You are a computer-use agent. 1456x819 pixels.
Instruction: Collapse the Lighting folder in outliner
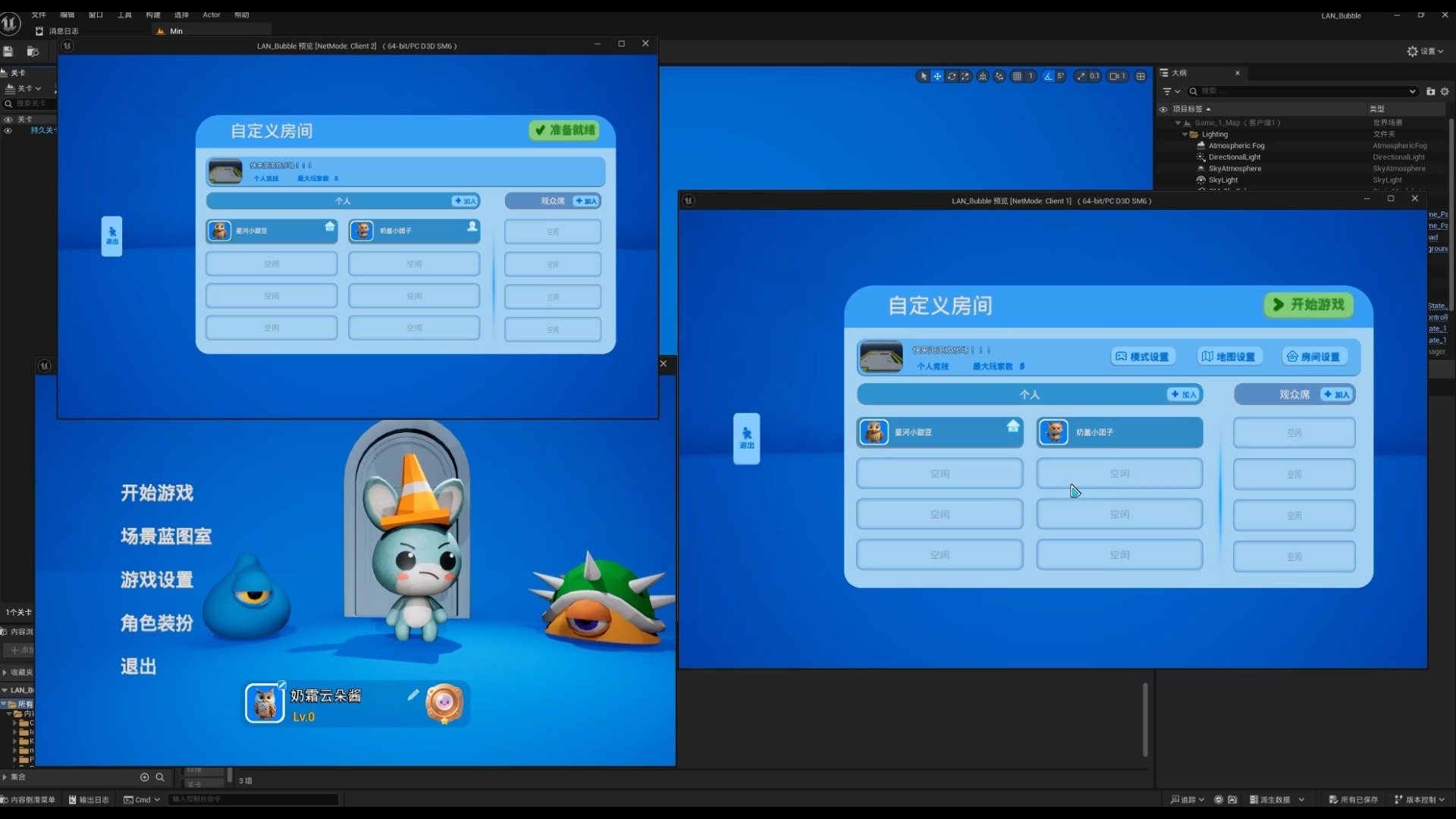click(x=1185, y=134)
